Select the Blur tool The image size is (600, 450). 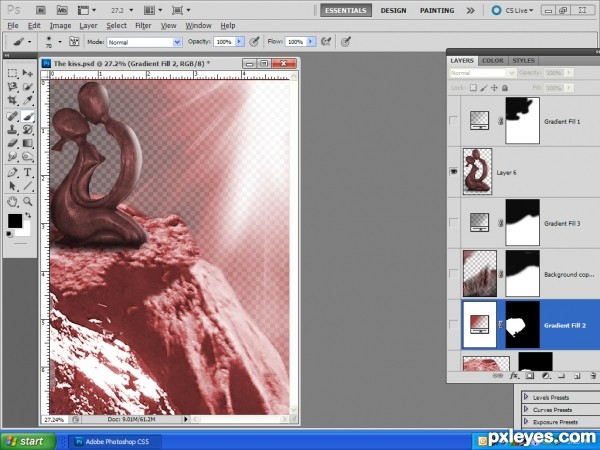pos(12,157)
